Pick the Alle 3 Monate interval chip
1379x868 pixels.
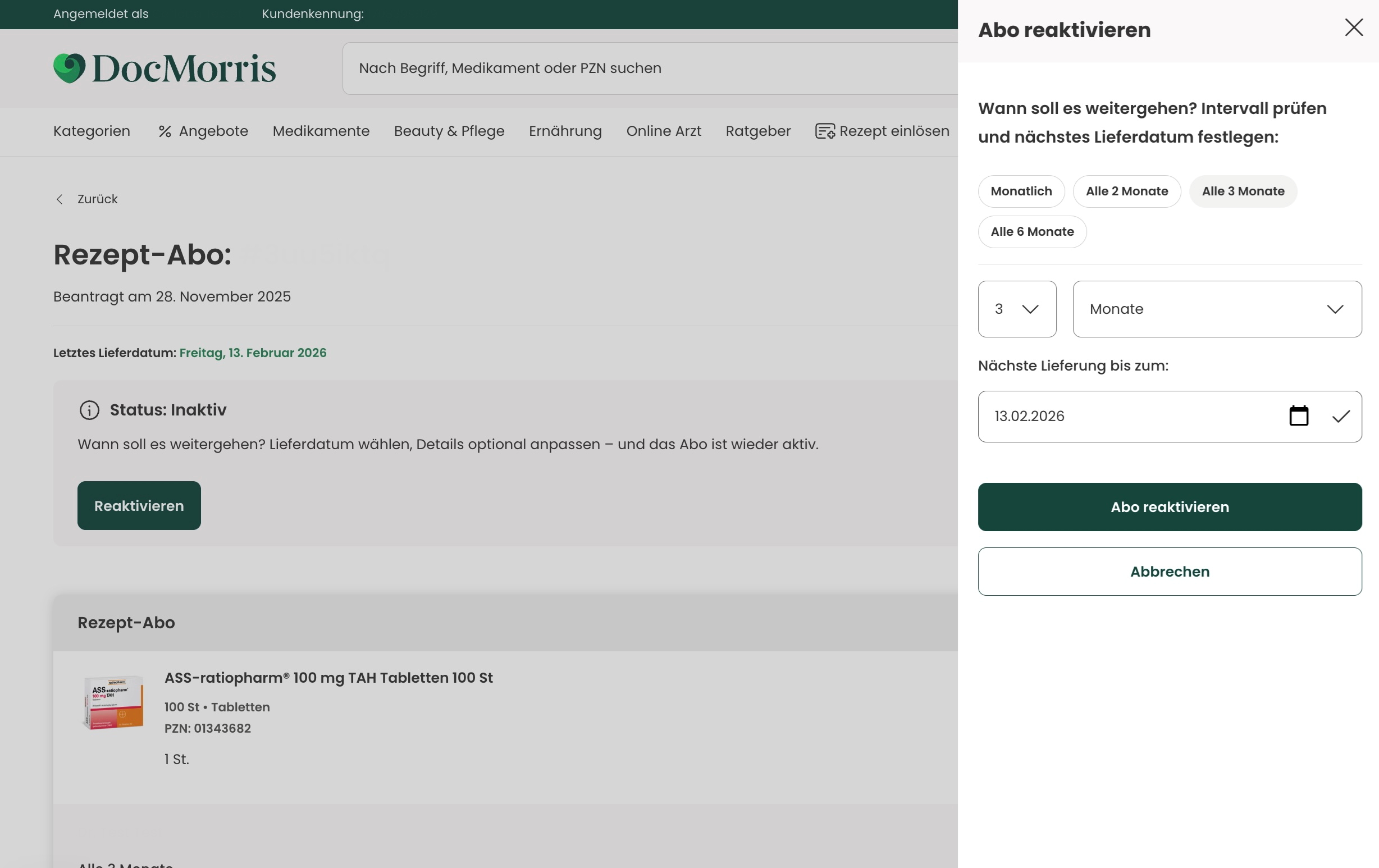click(x=1243, y=191)
